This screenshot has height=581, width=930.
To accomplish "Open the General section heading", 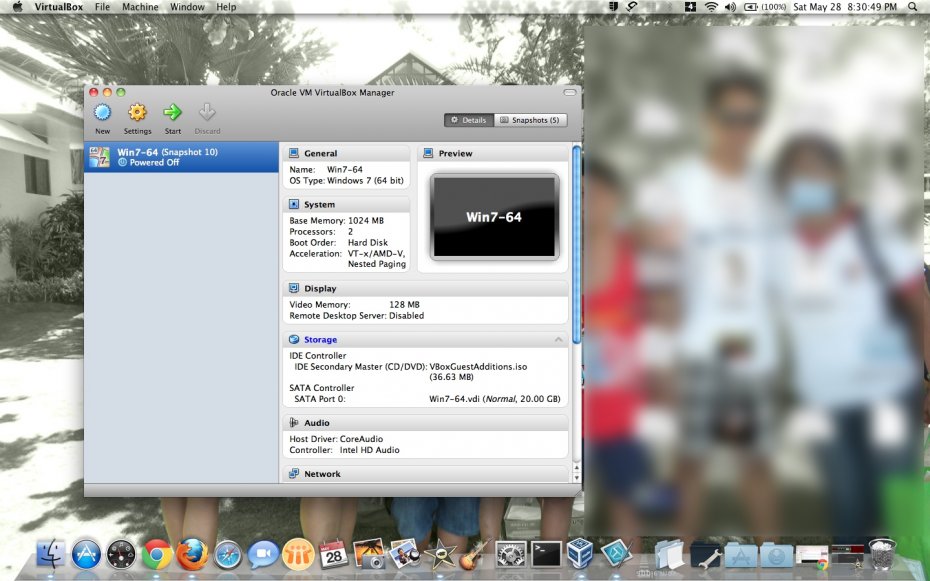I will [320, 154].
